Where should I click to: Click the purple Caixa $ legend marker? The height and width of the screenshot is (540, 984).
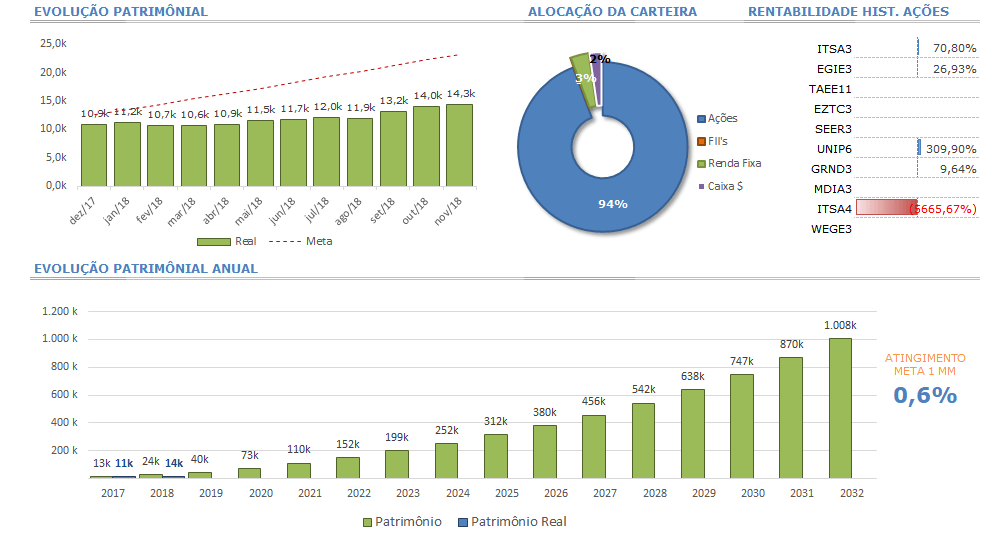coord(701,186)
